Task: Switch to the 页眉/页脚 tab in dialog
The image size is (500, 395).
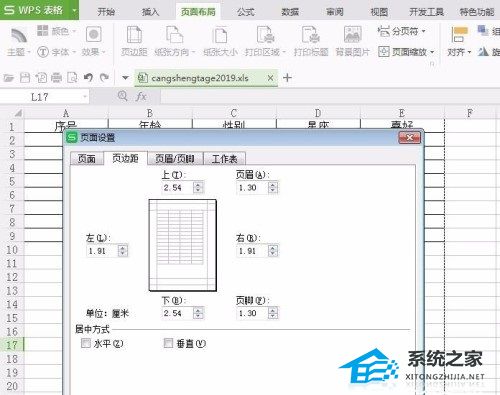Action: pos(175,159)
